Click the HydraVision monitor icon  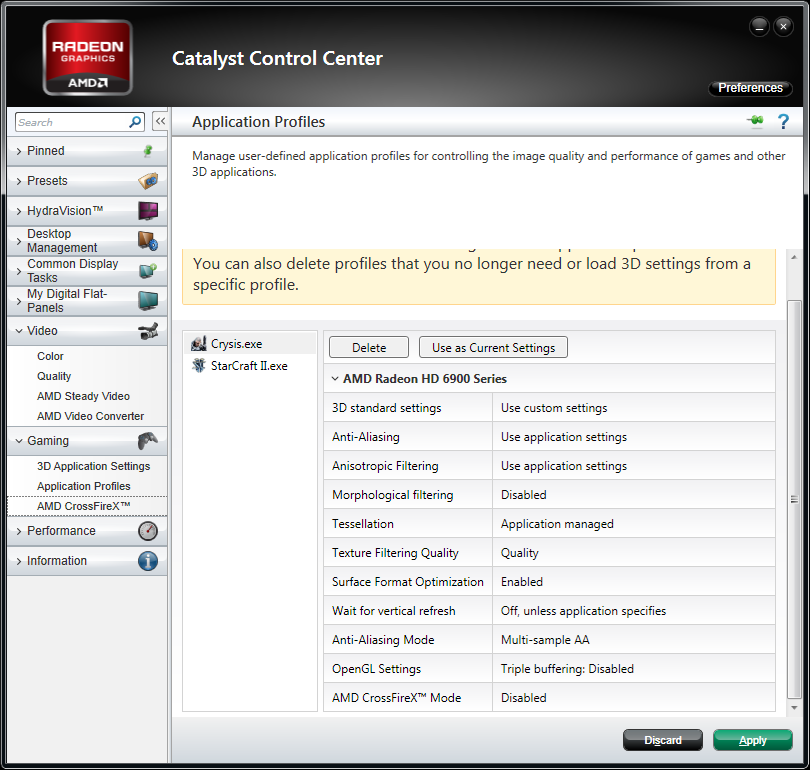click(x=148, y=211)
